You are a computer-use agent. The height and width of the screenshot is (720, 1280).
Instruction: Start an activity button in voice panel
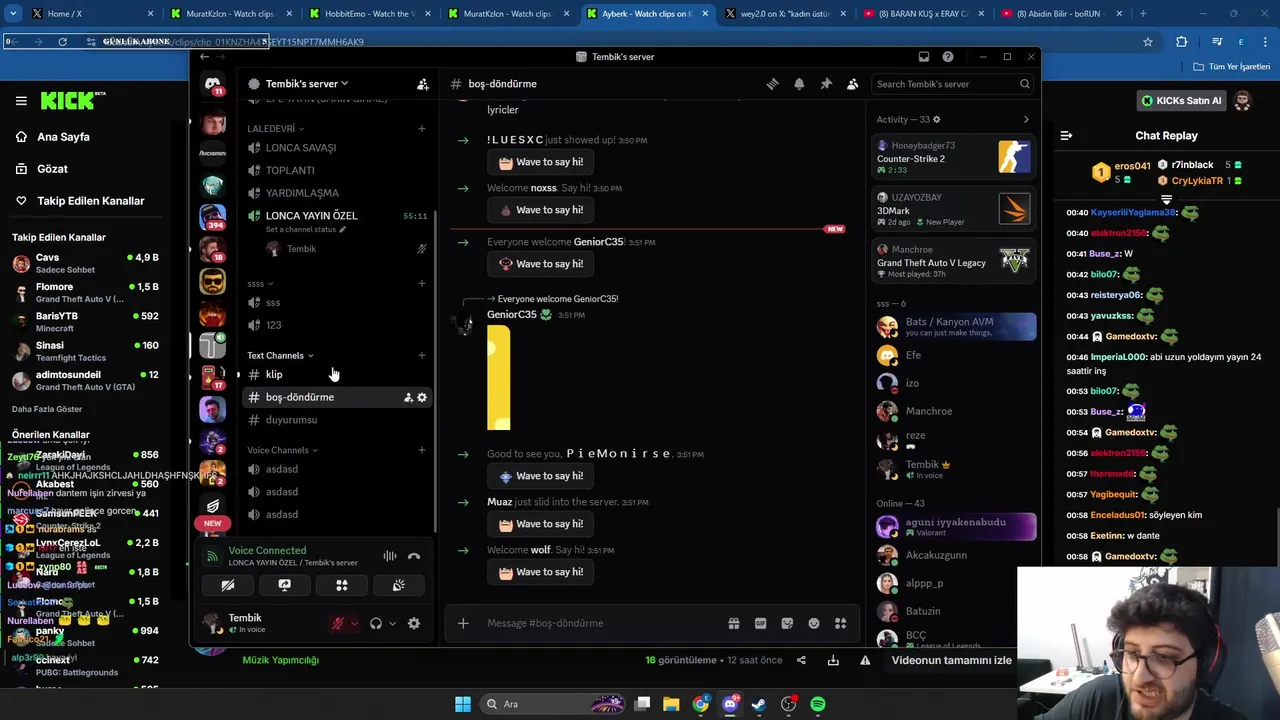(x=342, y=586)
